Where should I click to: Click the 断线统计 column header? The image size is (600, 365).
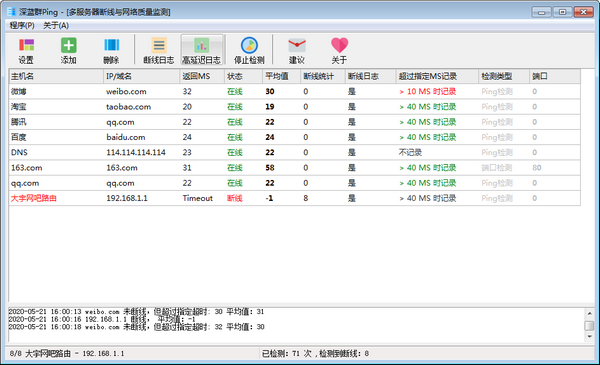click(x=323, y=76)
